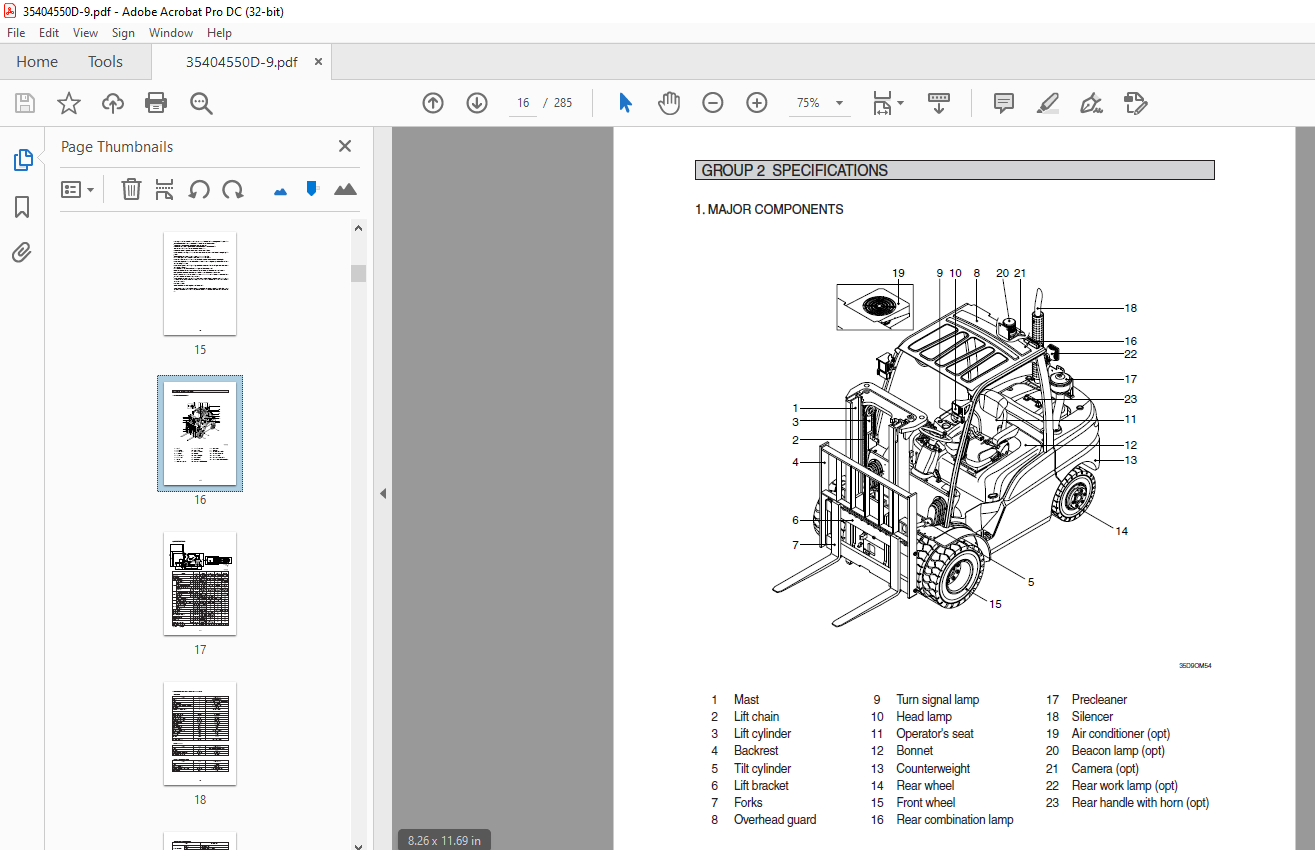Bookmark this file with the star icon
Image resolution: width=1315 pixels, height=850 pixels.
pyautogui.click(x=68, y=103)
